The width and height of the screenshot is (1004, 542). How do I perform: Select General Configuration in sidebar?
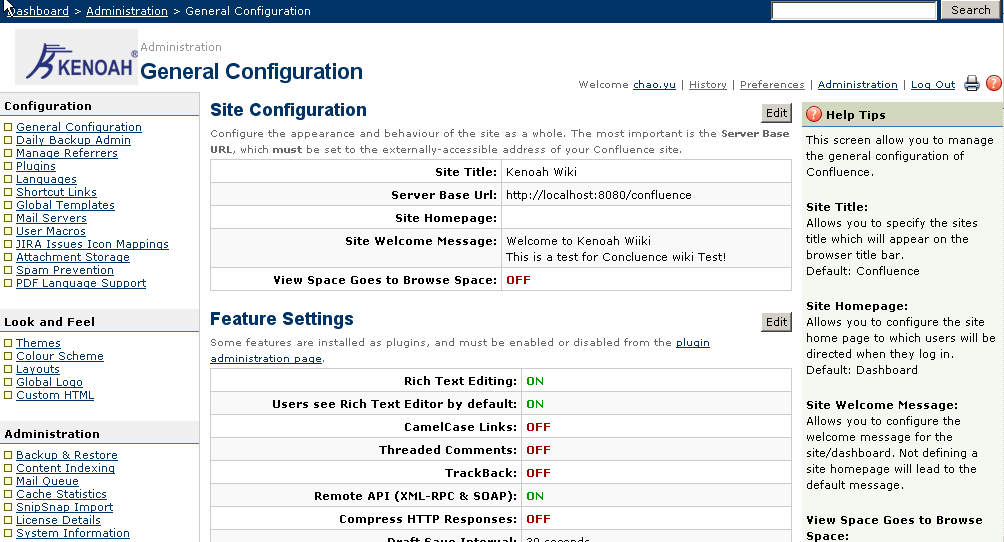pyautogui.click(x=79, y=127)
